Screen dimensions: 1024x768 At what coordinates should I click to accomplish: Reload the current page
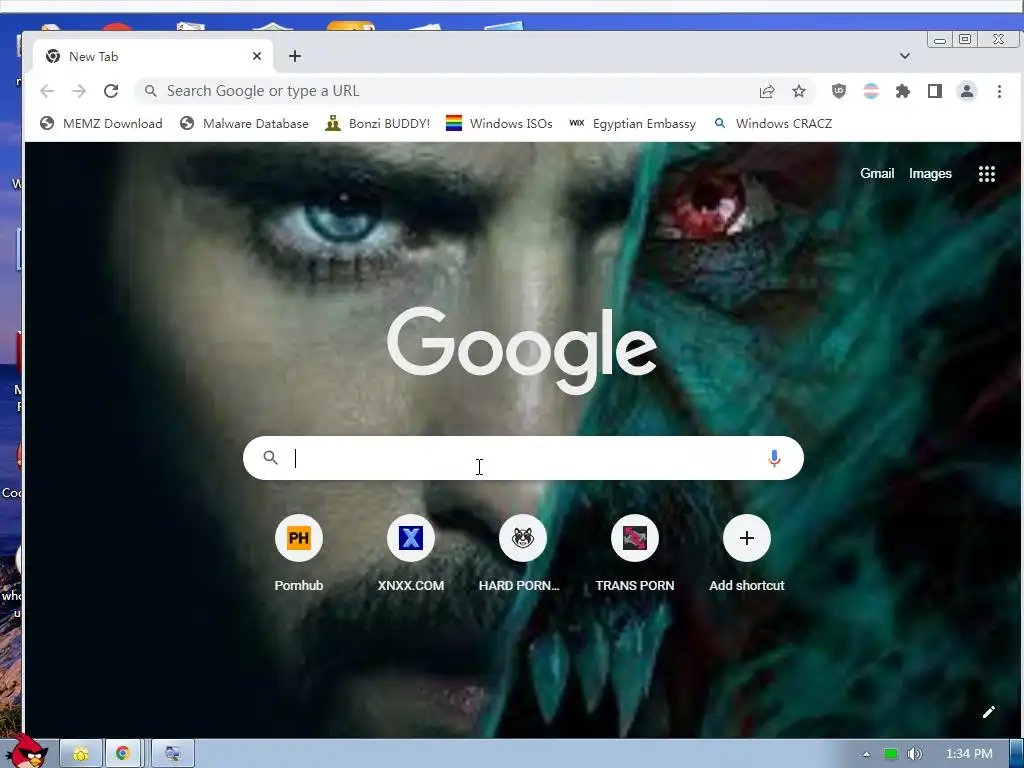tap(111, 91)
